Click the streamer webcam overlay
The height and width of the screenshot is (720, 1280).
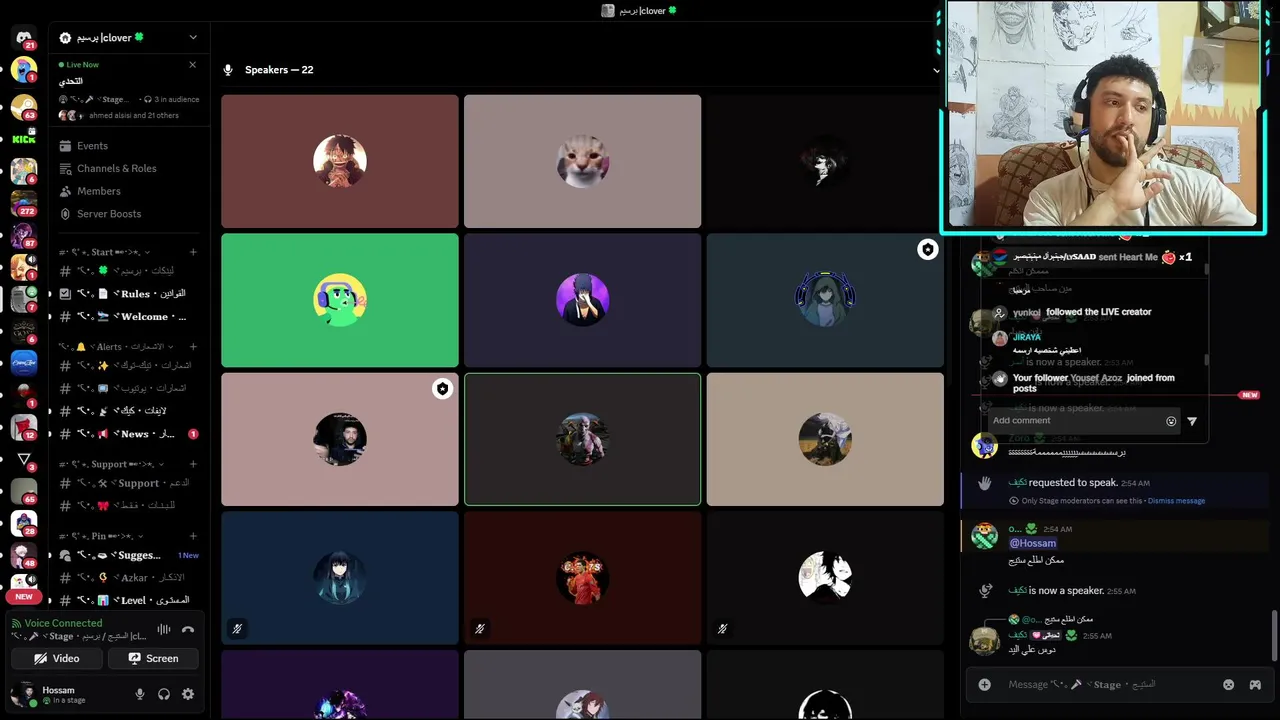pyautogui.click(x=1102, y=115)
